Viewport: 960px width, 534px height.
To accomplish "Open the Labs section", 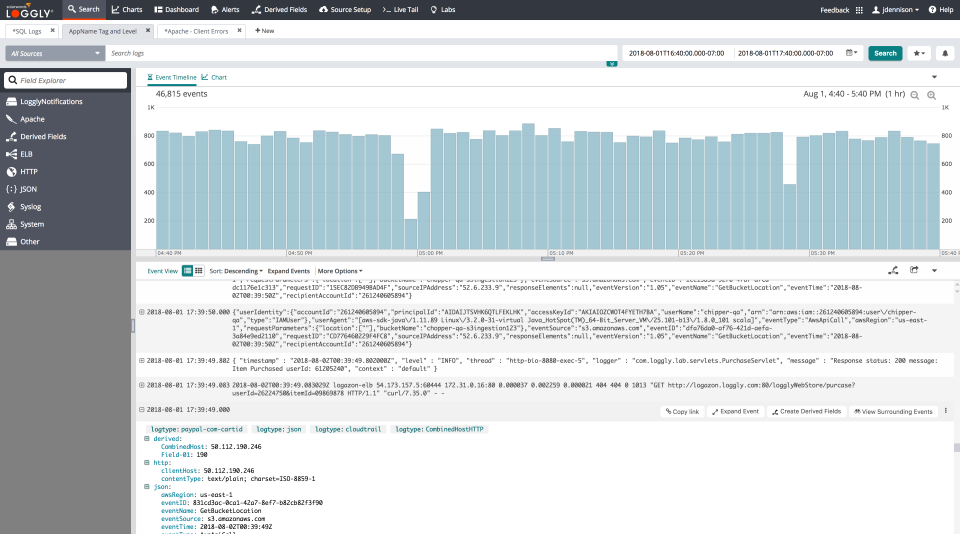I will pos(443,9).
